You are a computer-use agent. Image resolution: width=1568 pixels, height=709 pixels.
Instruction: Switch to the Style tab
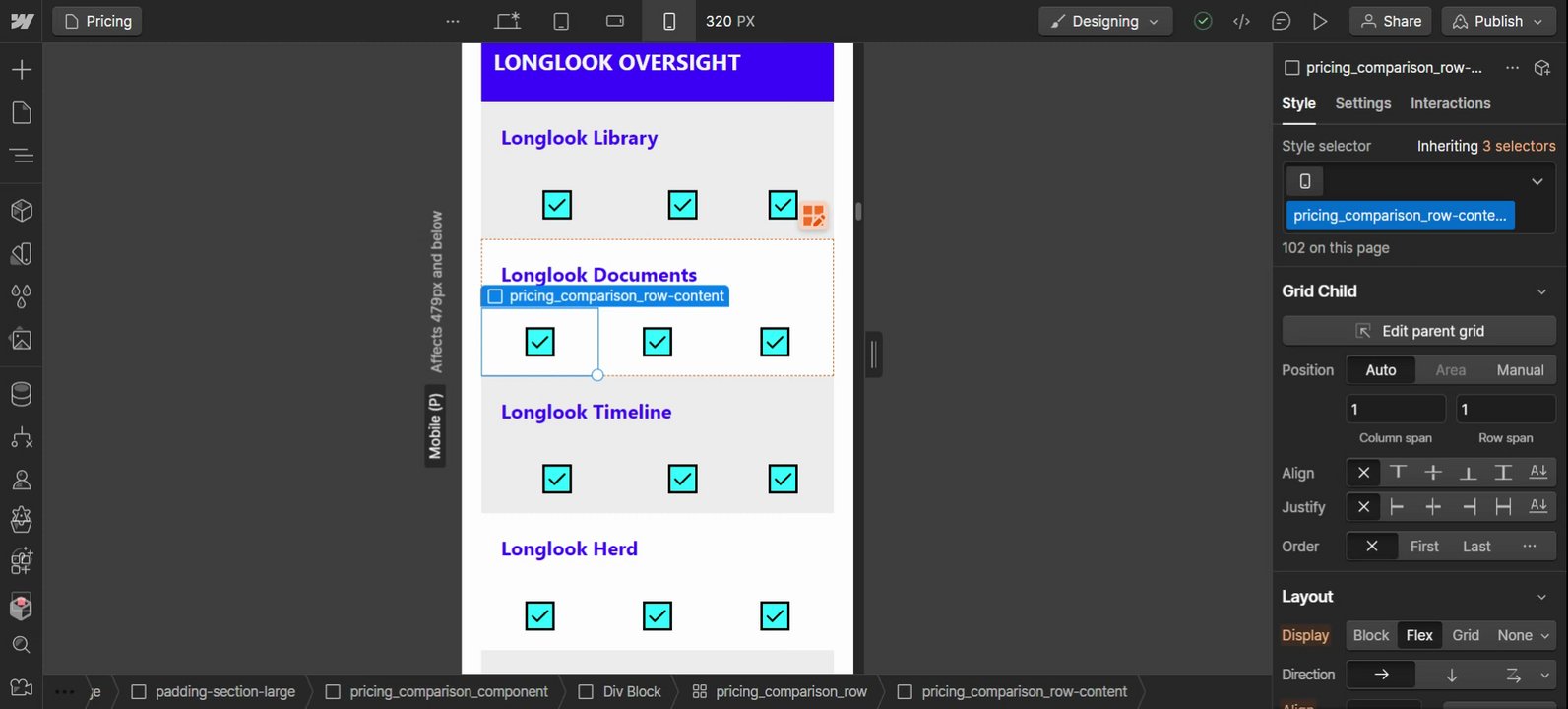pyautogui.click(x=1298, y=103)
